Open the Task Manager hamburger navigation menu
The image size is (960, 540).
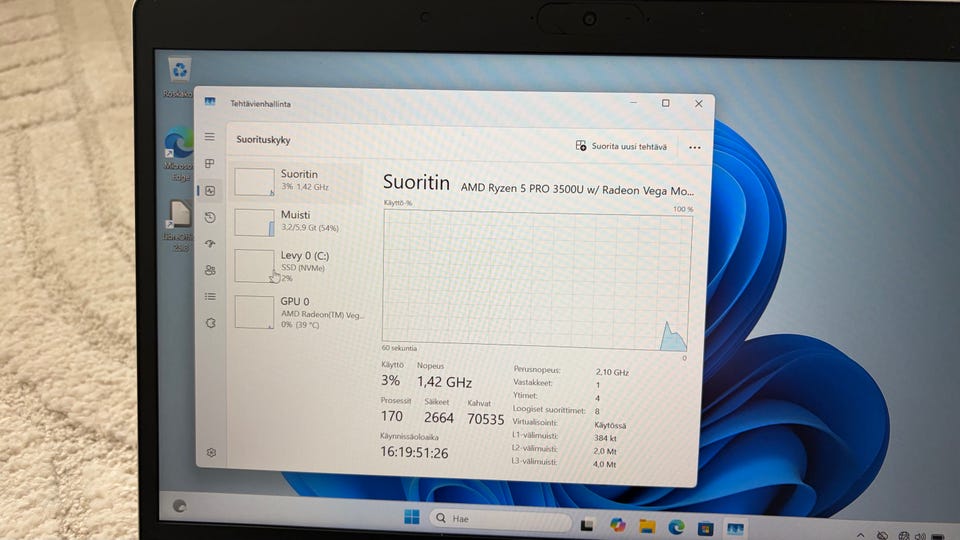(209, 137)
